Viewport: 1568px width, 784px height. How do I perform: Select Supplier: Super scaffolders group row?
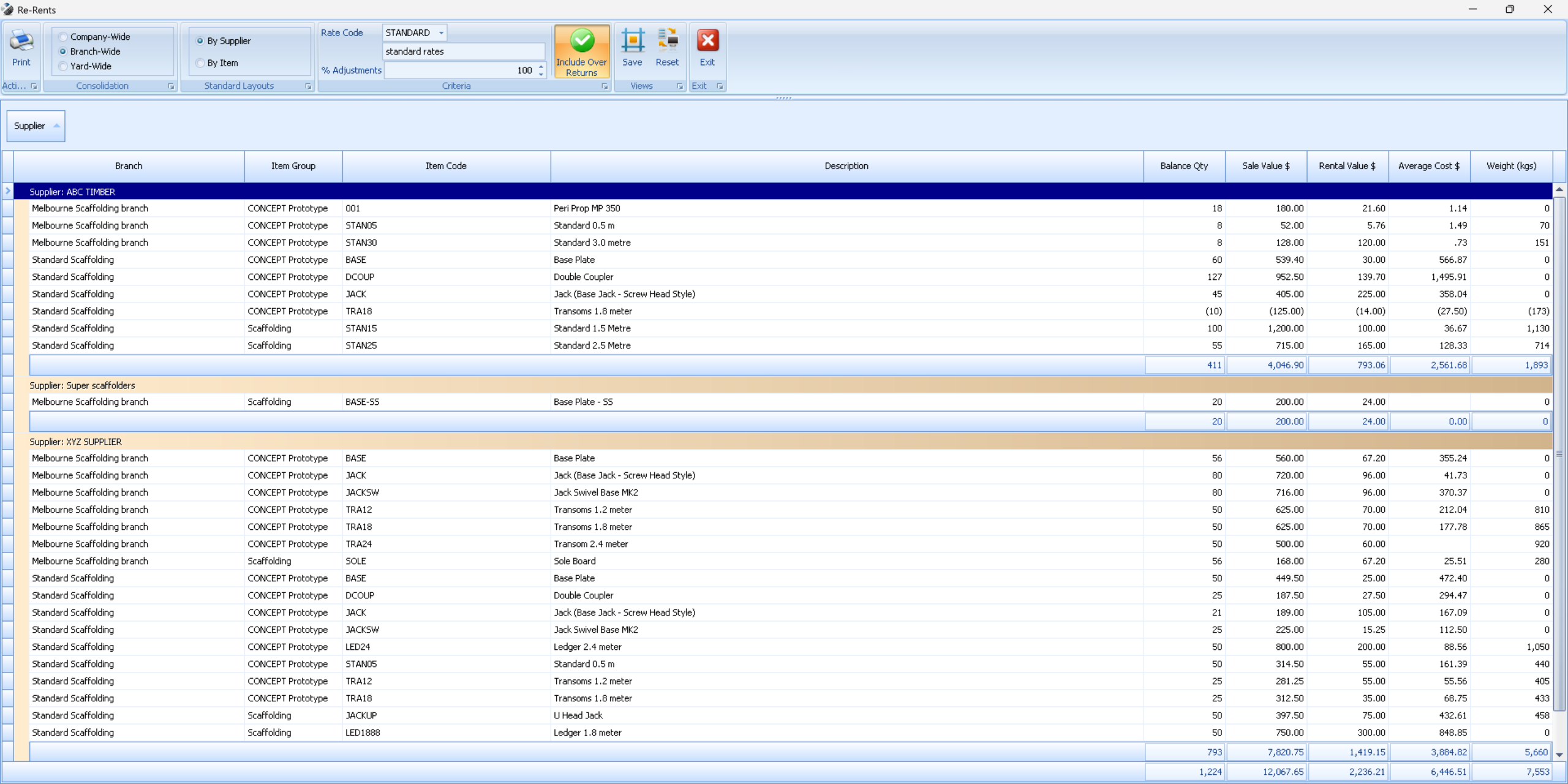click(82, 385)
